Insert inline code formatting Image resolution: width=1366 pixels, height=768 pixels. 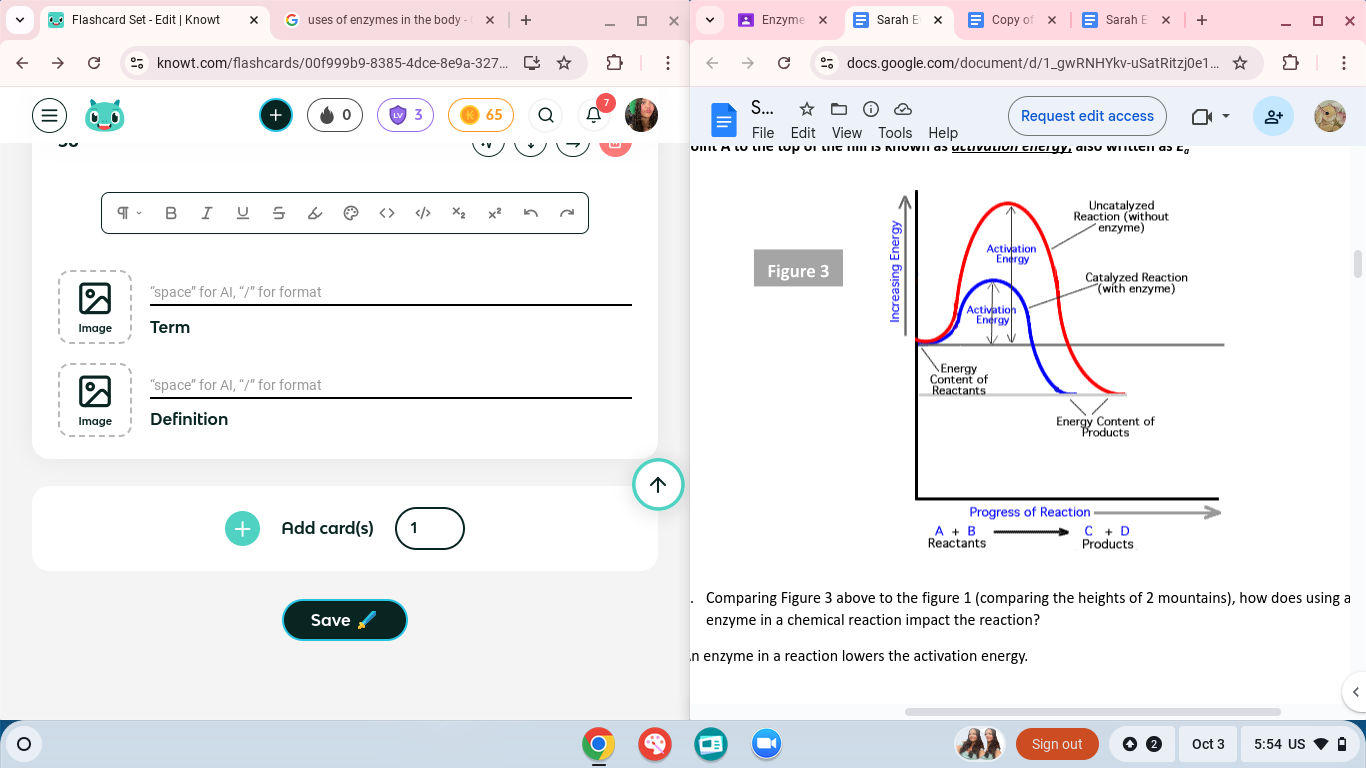point(387,213)
